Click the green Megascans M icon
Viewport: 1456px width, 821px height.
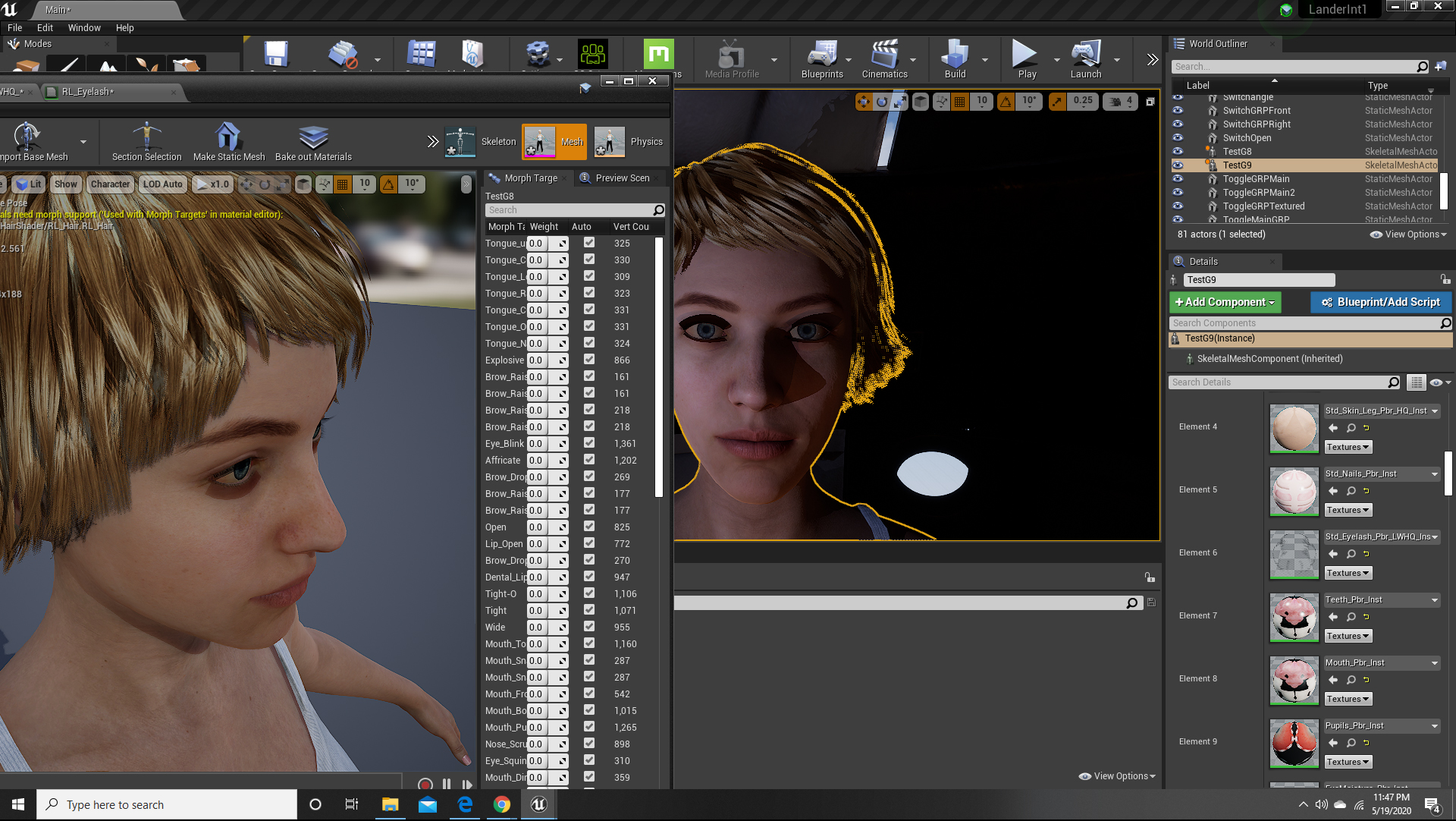pos(658,55)
